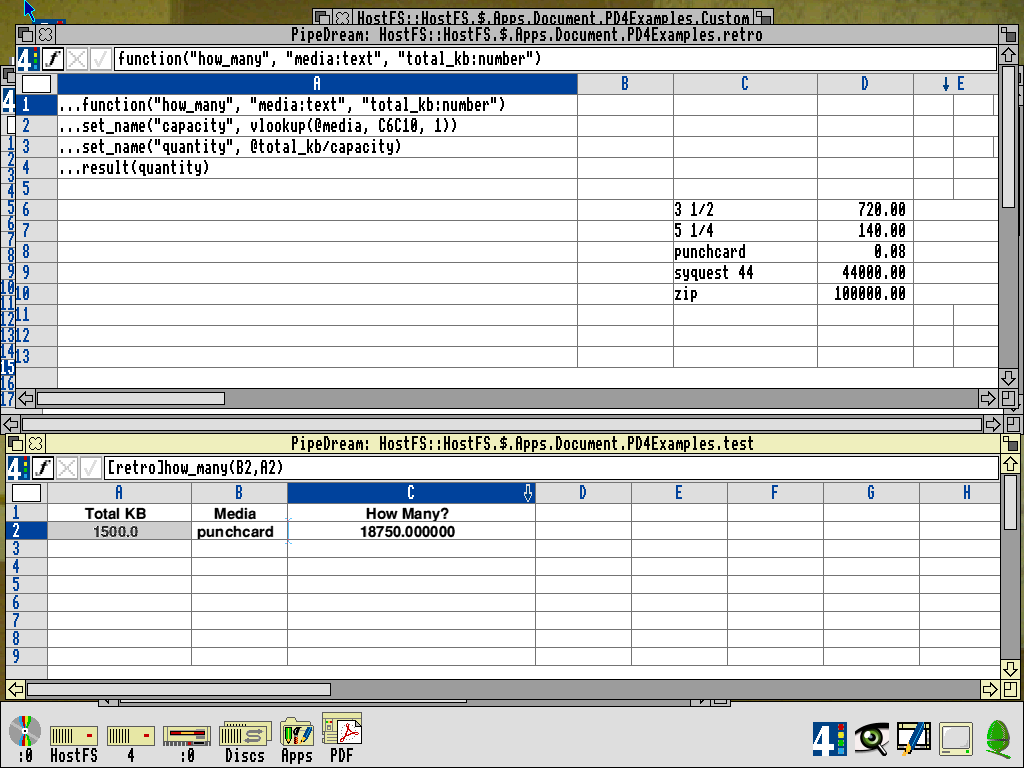Click the cell-reference box in the retro window
Viewport: 1024px width, 768px height.
click(x=37, y=84)
